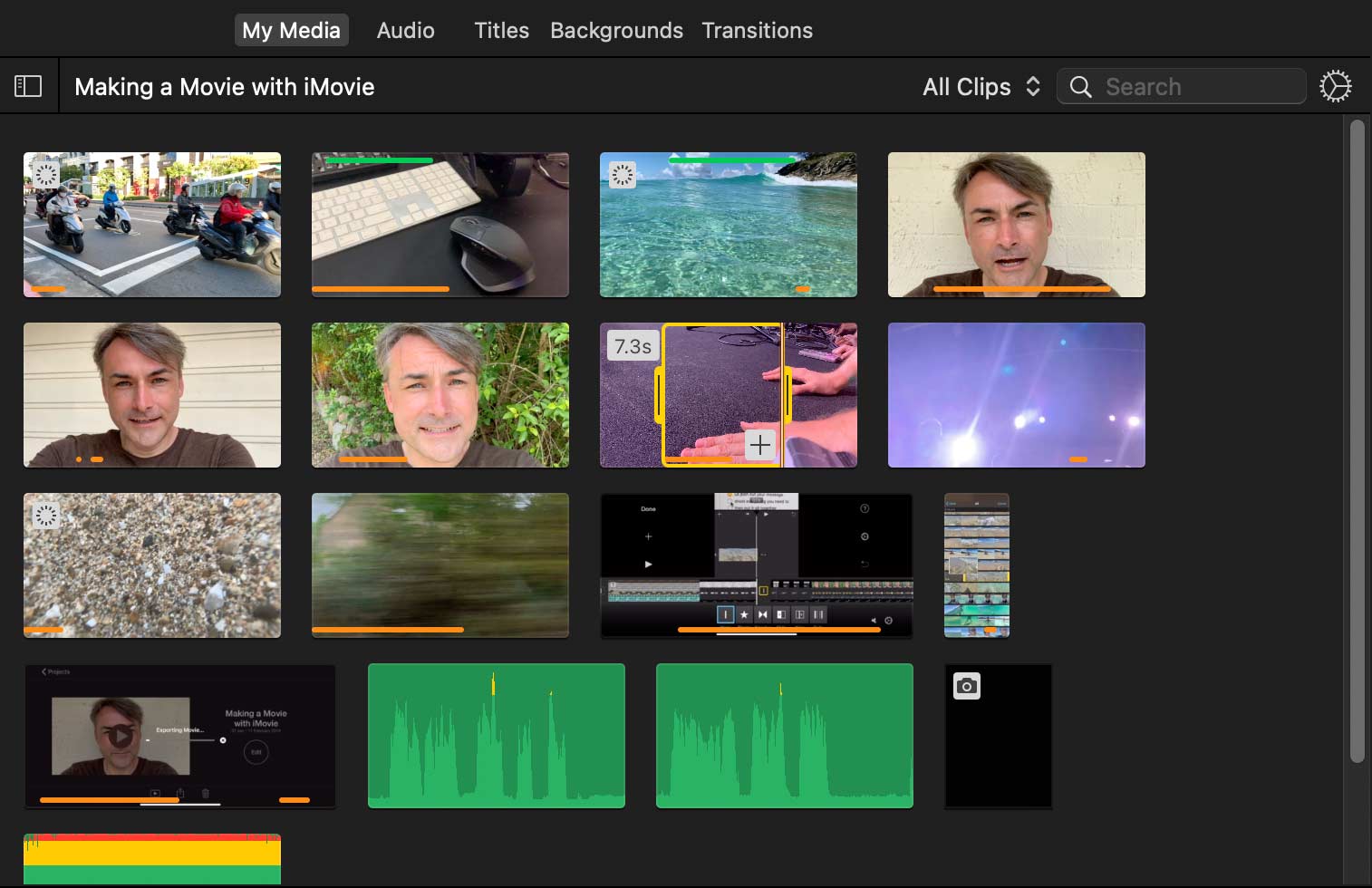Click the Making a Movie with iMovie title
The height and width of the screenshot is (888, 1372).
pyautogui.click(x=224, y=87)
